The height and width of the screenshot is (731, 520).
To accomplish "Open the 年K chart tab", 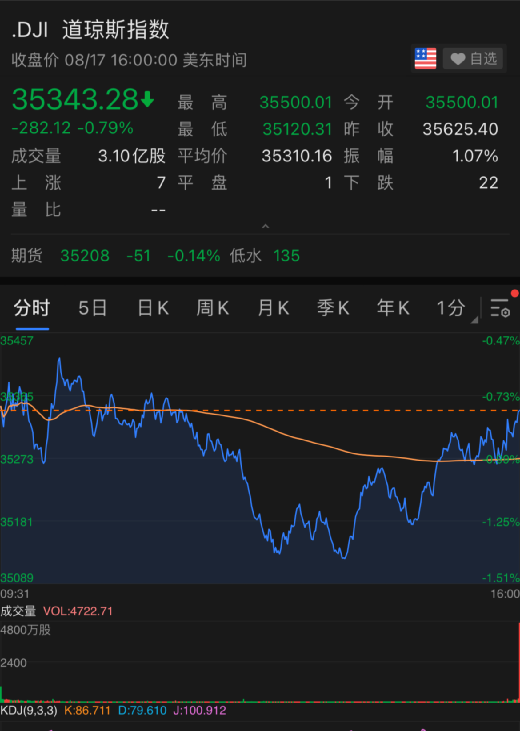I will click(393, 309).
